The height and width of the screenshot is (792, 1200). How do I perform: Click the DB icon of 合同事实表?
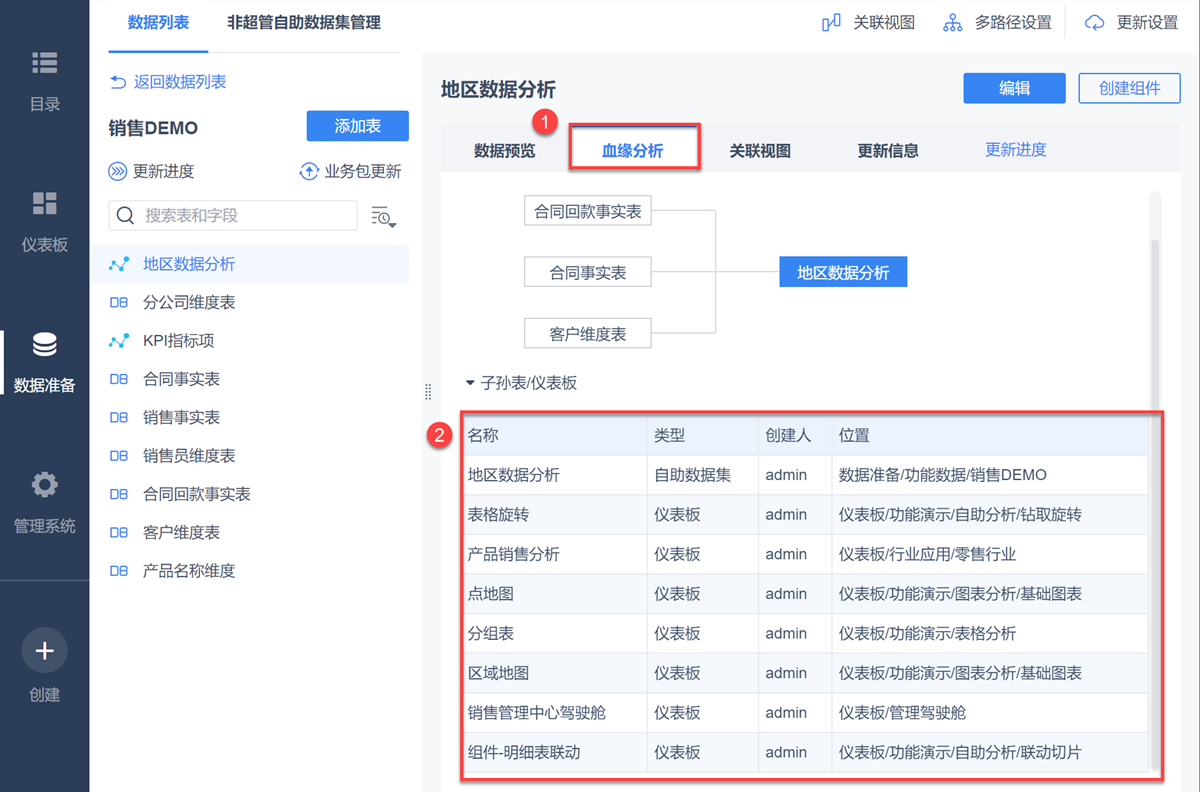click(119, 379)
